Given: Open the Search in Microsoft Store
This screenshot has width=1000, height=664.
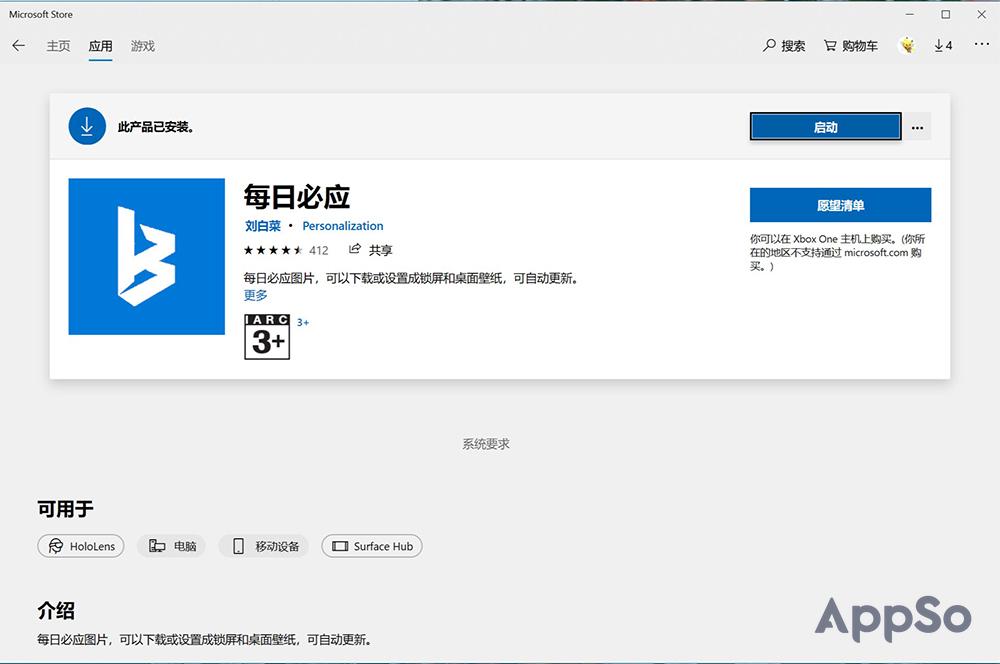Looking at the screenshot, I should tap(784, 45).
